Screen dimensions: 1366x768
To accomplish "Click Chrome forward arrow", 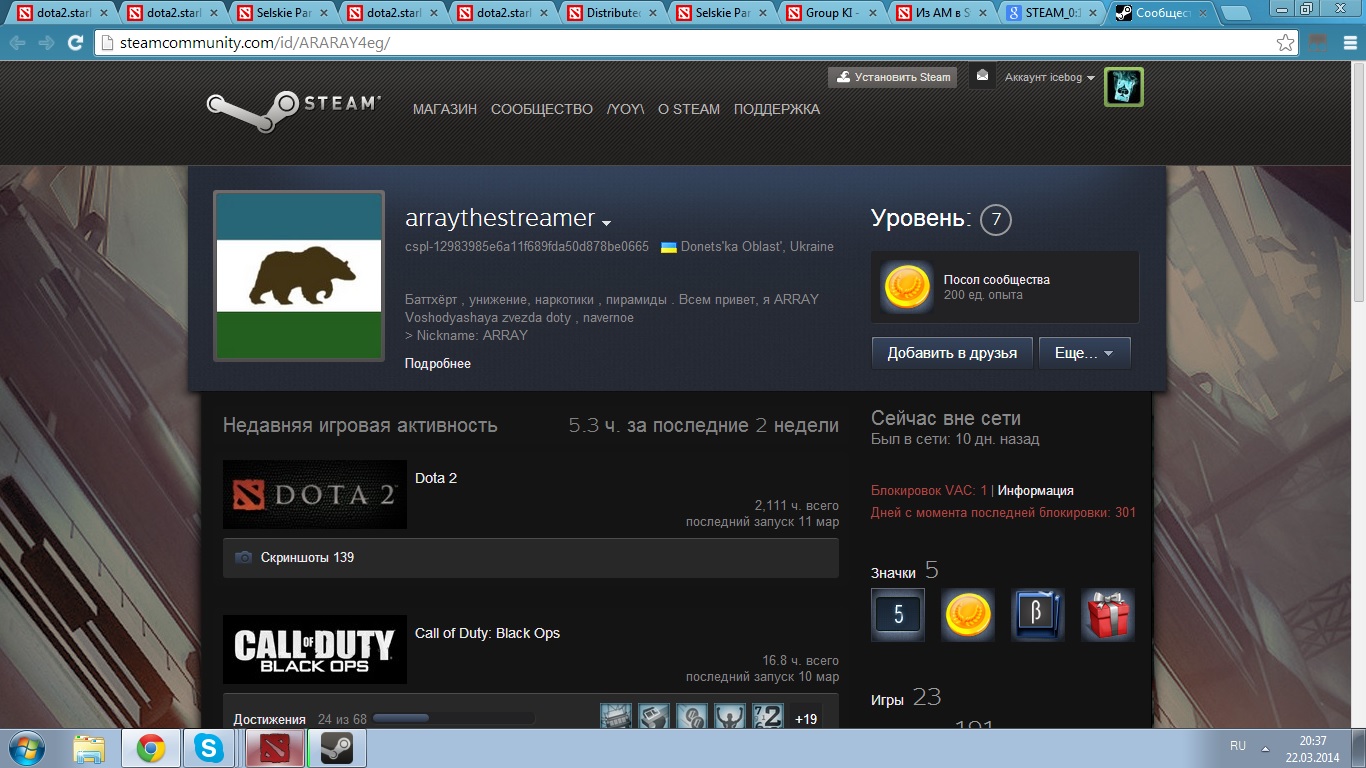I will coord(46,43).
